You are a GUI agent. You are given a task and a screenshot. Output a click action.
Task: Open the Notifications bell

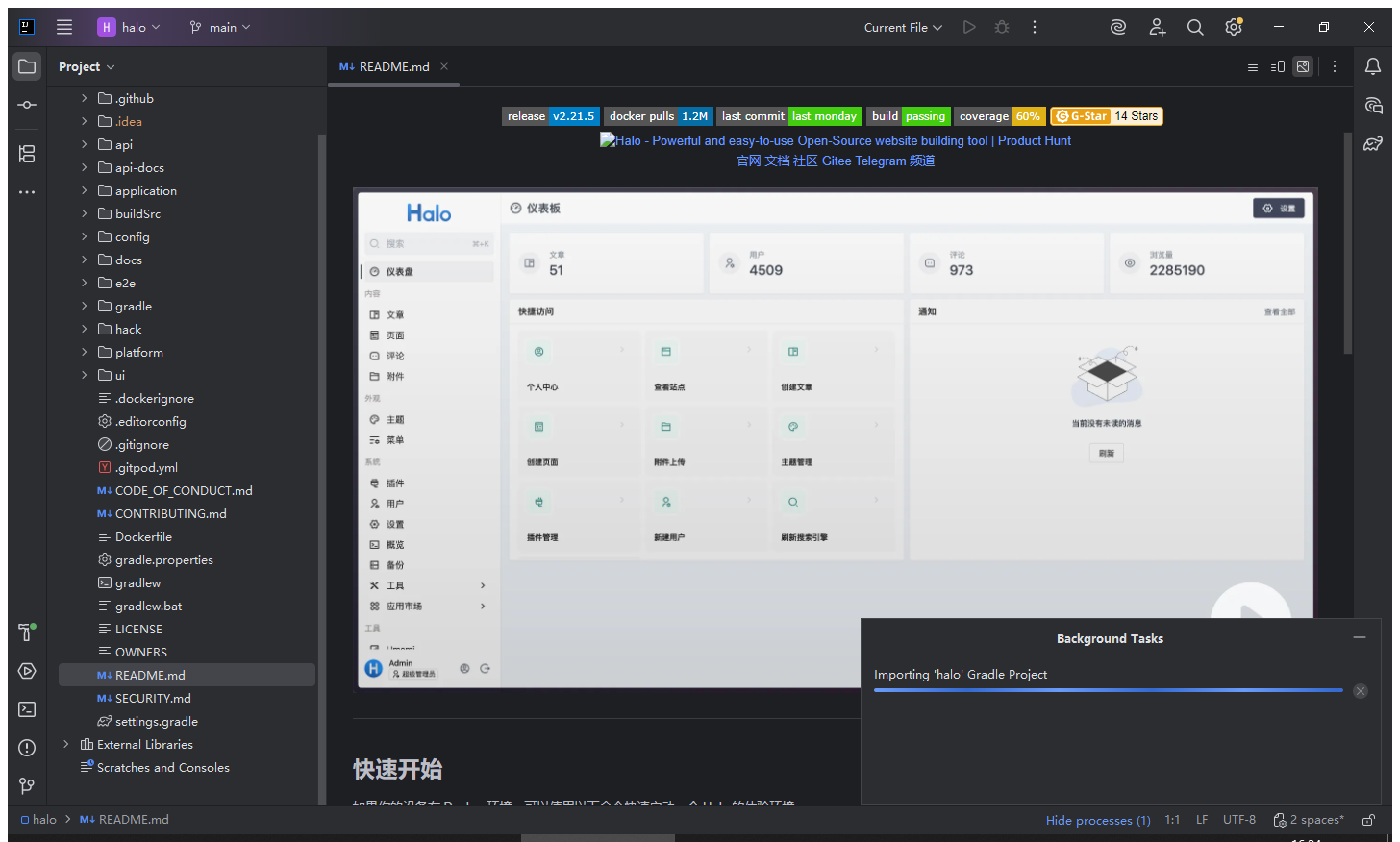[1373, 66]
